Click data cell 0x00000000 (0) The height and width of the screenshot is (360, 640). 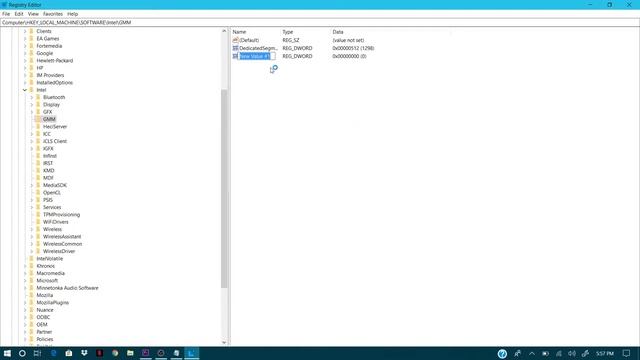[349, 56]
